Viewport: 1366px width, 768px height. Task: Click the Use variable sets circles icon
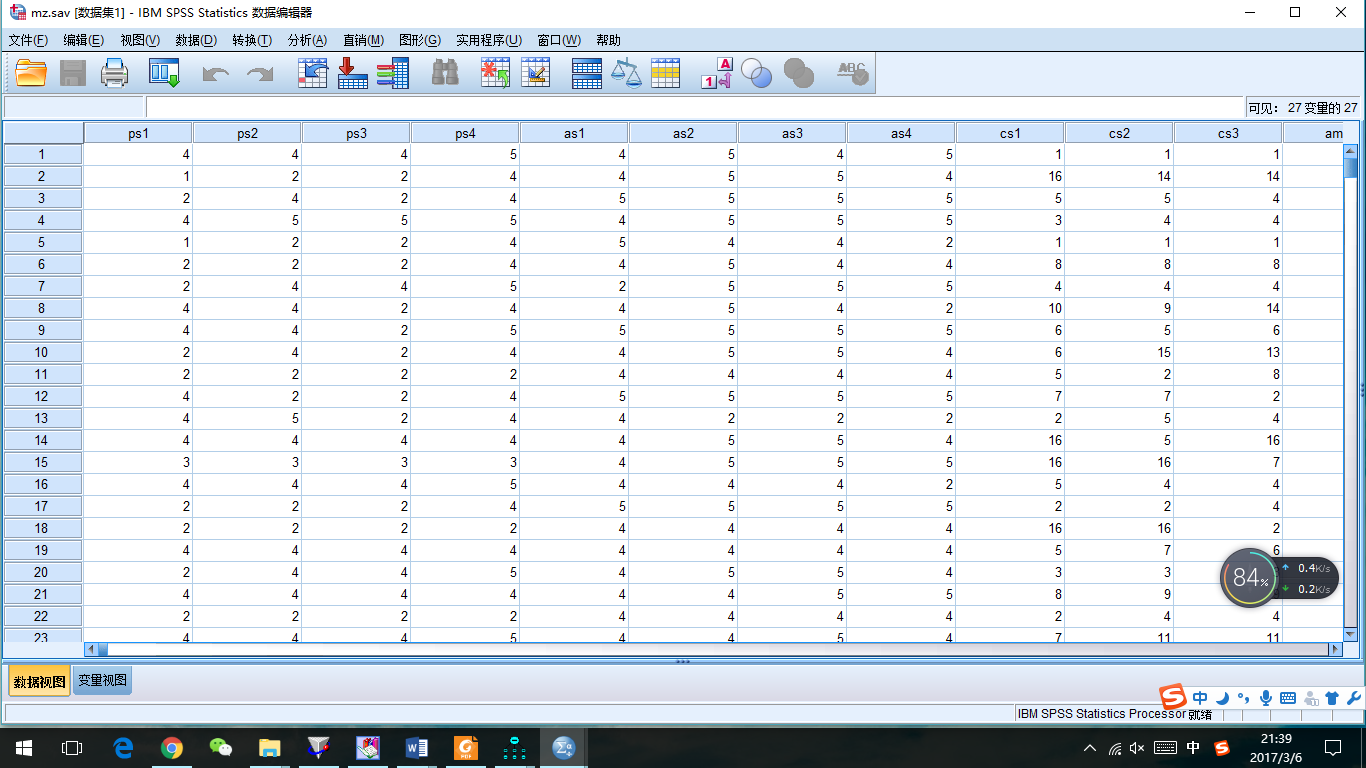pos(756,73)
